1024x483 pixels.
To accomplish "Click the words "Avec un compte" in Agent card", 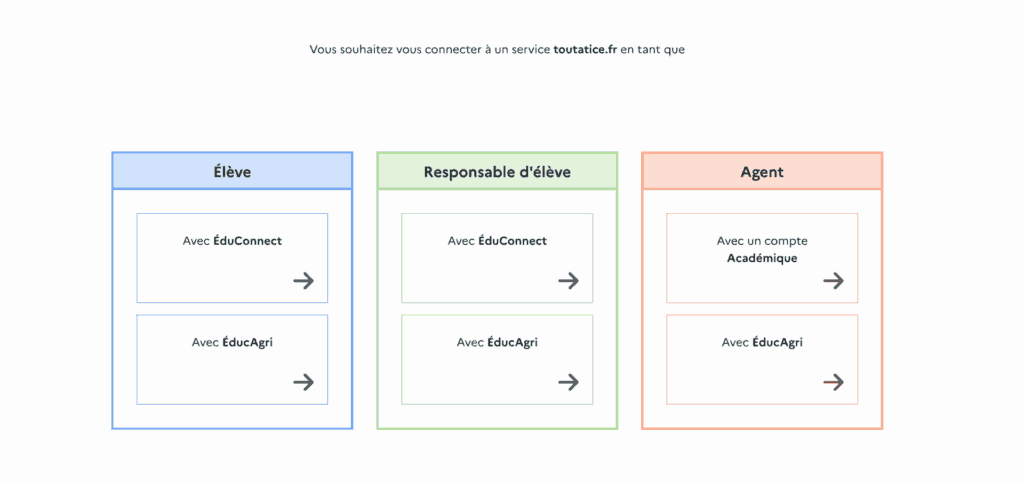I will [762, 241].
